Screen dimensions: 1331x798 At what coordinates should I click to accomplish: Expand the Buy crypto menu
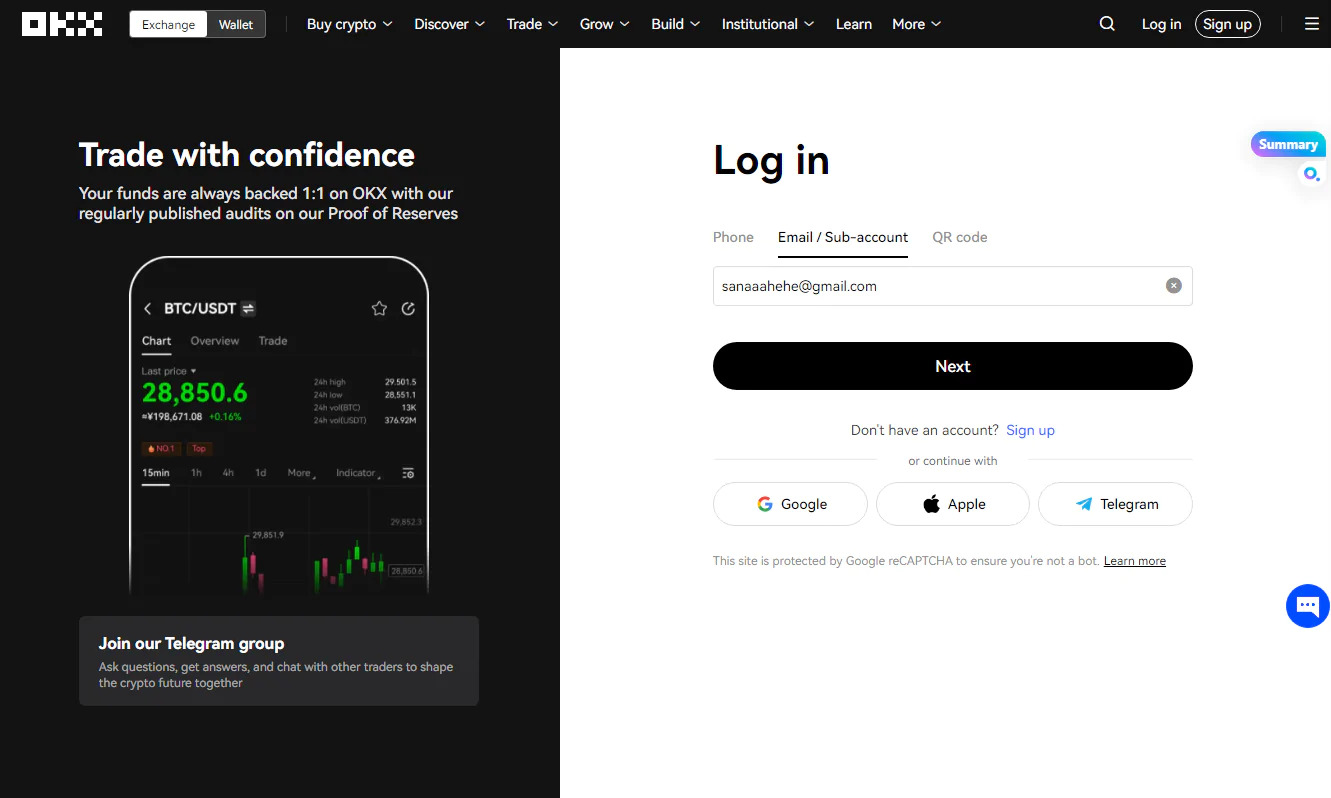349,24
